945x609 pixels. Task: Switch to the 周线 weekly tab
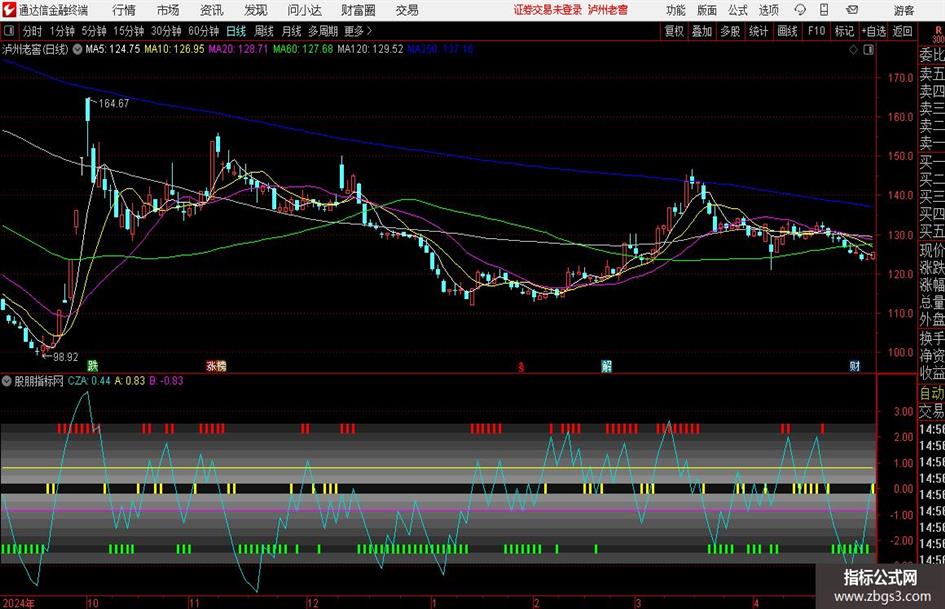[264, 31]
